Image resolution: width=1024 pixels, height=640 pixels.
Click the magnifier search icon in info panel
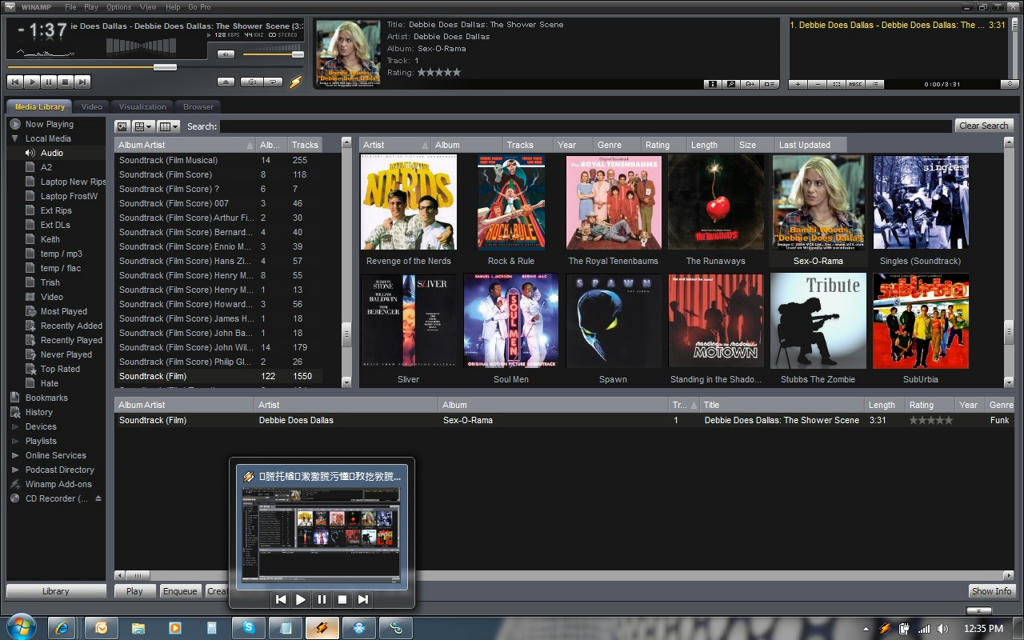[731, 84]
